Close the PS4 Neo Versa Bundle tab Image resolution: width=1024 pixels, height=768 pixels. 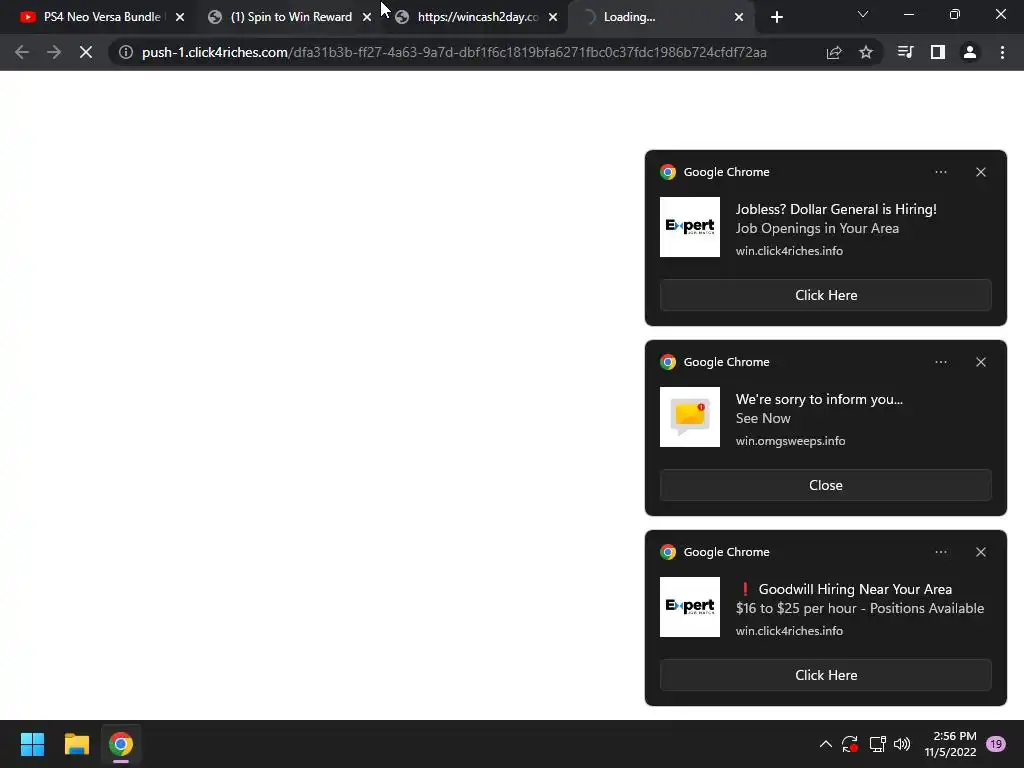click(x=180, y=17)
